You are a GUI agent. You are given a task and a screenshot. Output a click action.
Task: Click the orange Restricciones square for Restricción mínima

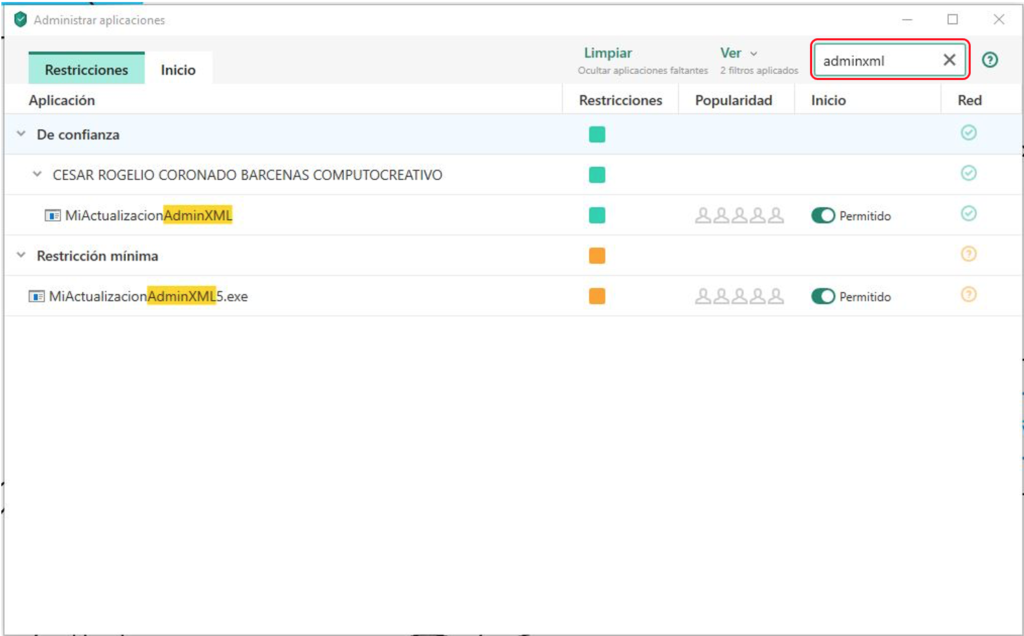pos(597,255)
